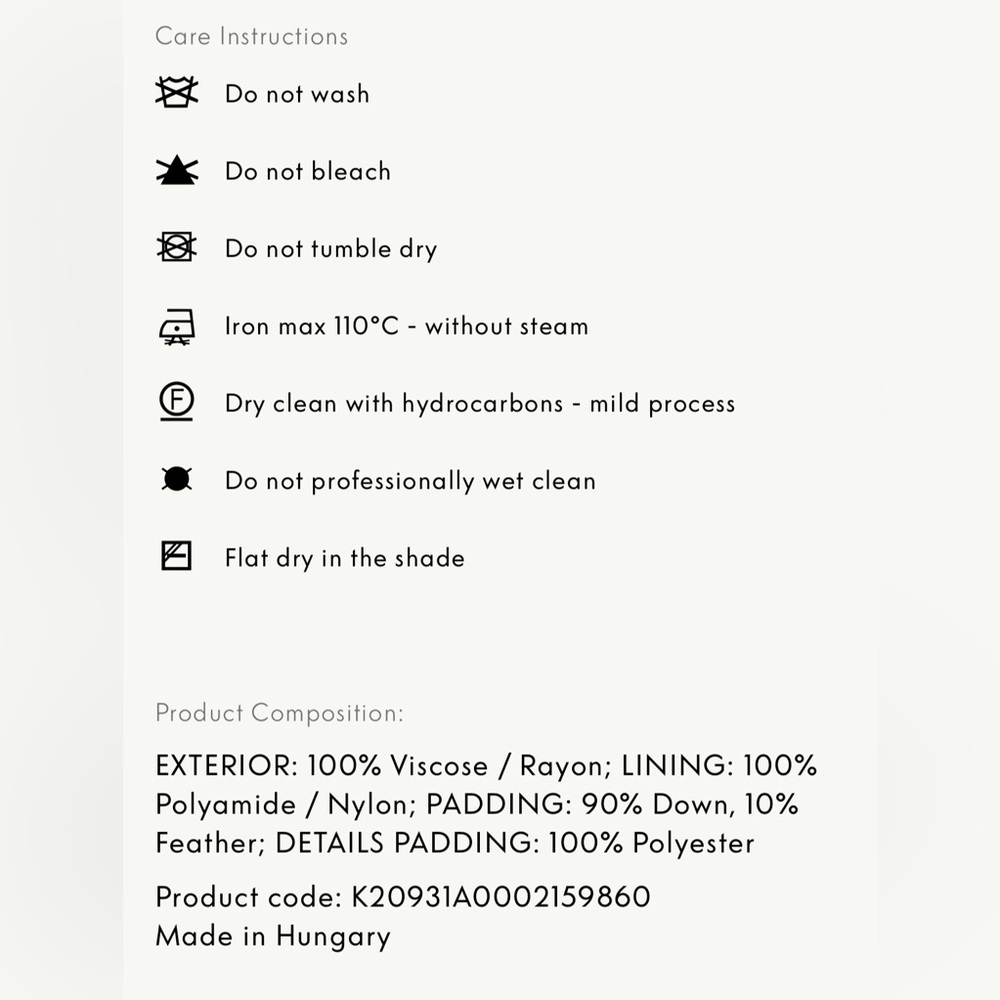Tap the iron without steam icon
This screenshot has width=1000, height=1000.
point(177,327)
